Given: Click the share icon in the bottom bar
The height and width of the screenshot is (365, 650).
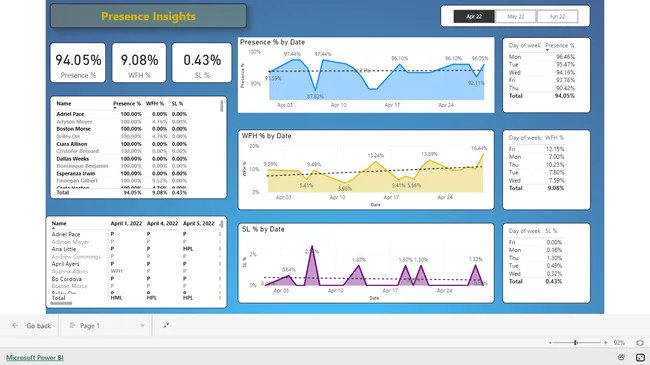Looking at the screenshot, I should click(x=621, y=357).
